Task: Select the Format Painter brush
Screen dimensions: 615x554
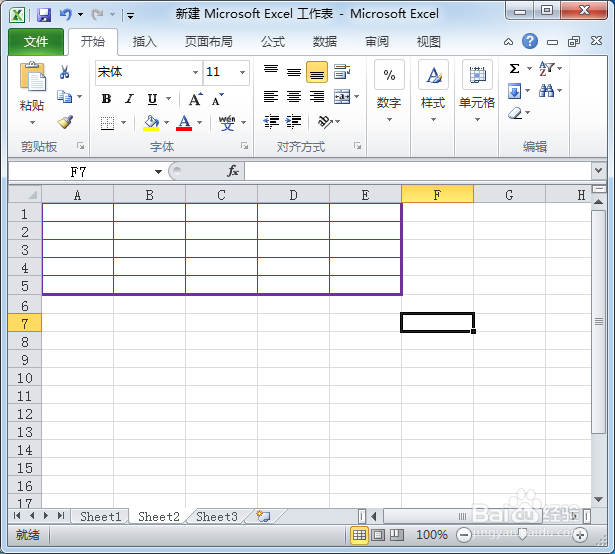Action: click(x=65, y=122)
